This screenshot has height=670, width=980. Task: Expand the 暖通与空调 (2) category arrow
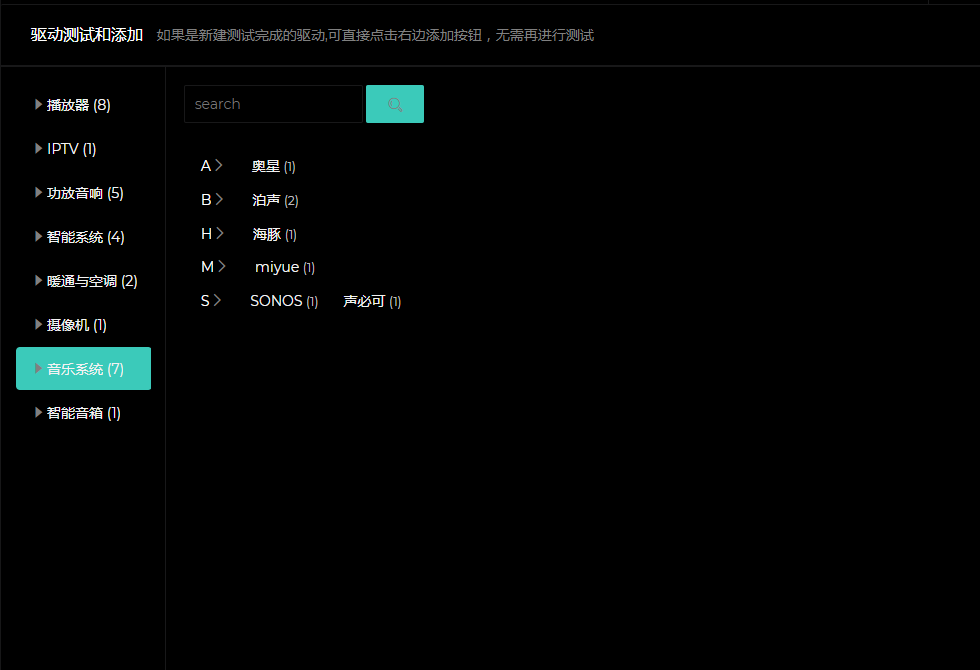coord(38,281)
